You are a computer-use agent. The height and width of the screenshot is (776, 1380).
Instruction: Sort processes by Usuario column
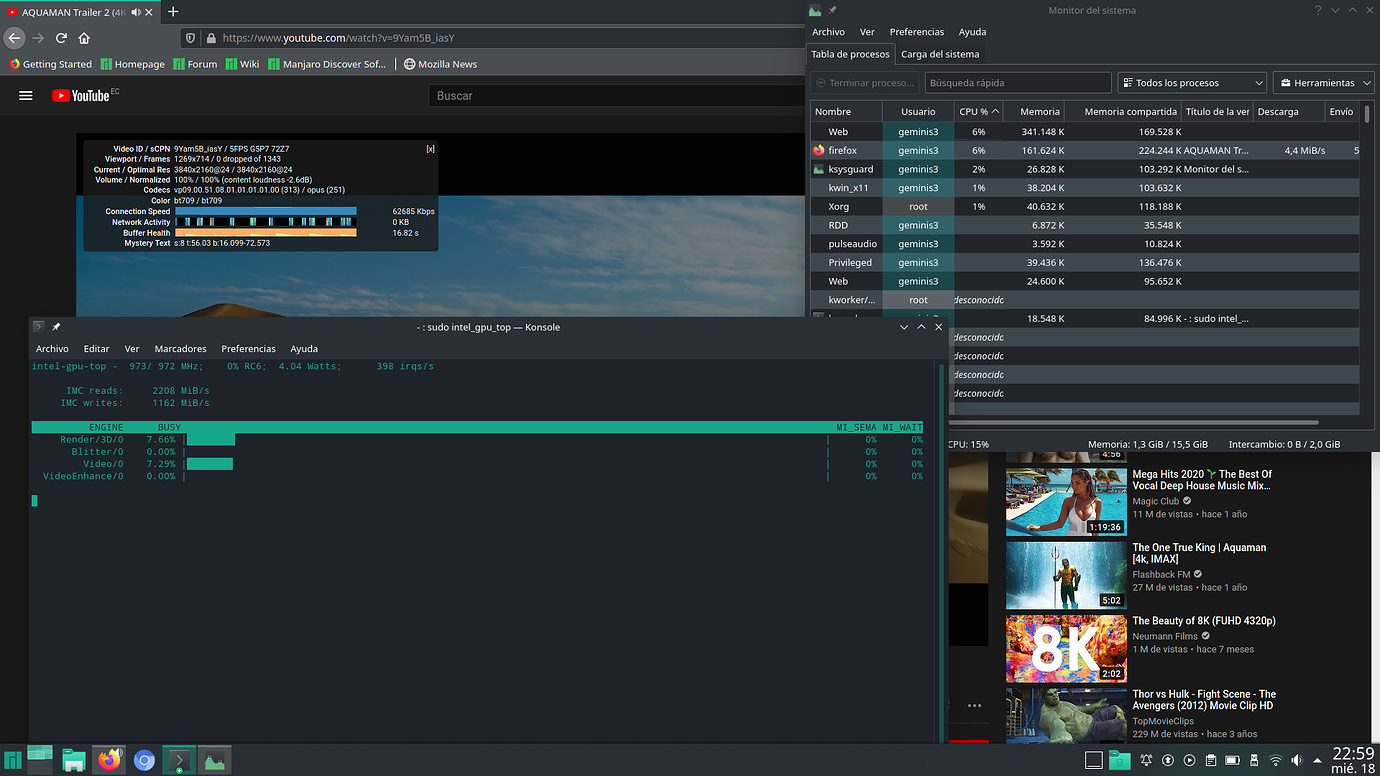click(x=918, y=112)
